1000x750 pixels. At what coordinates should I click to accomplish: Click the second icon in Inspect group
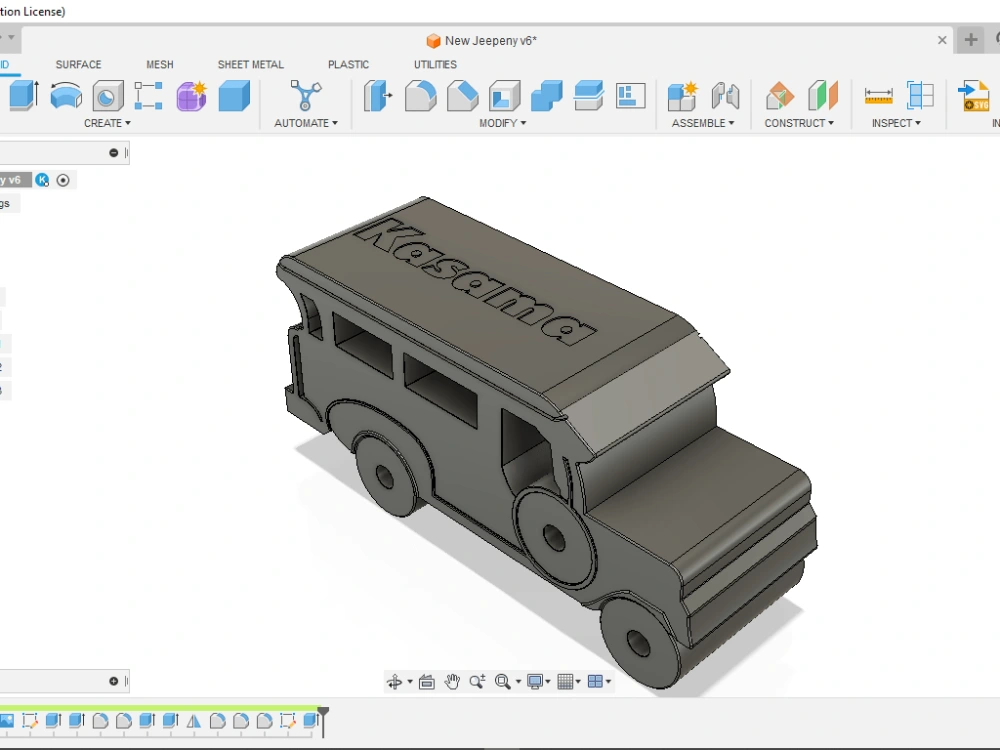pyautogui.click(x=920, y=96)
